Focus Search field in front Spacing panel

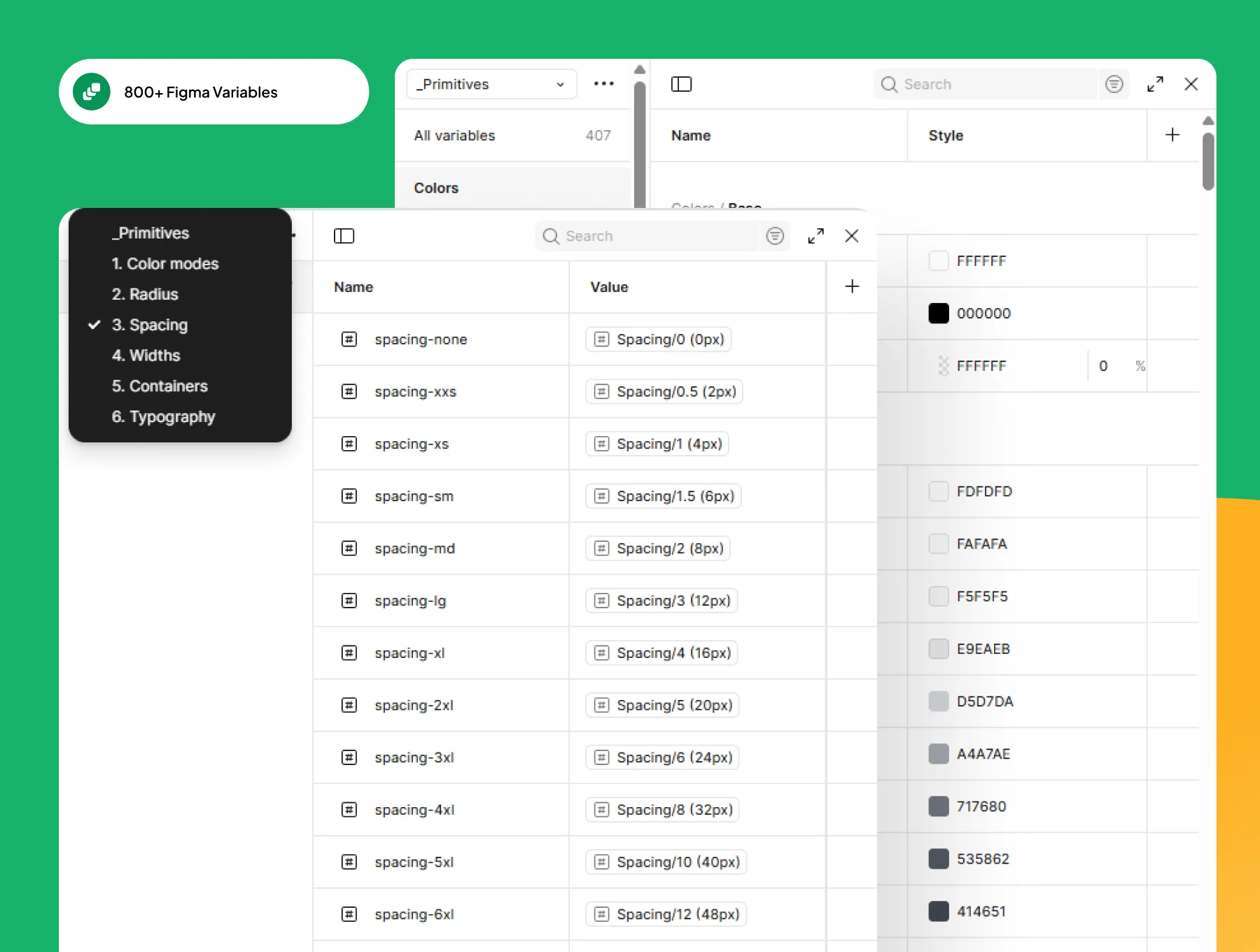click(x=647, y=236)
